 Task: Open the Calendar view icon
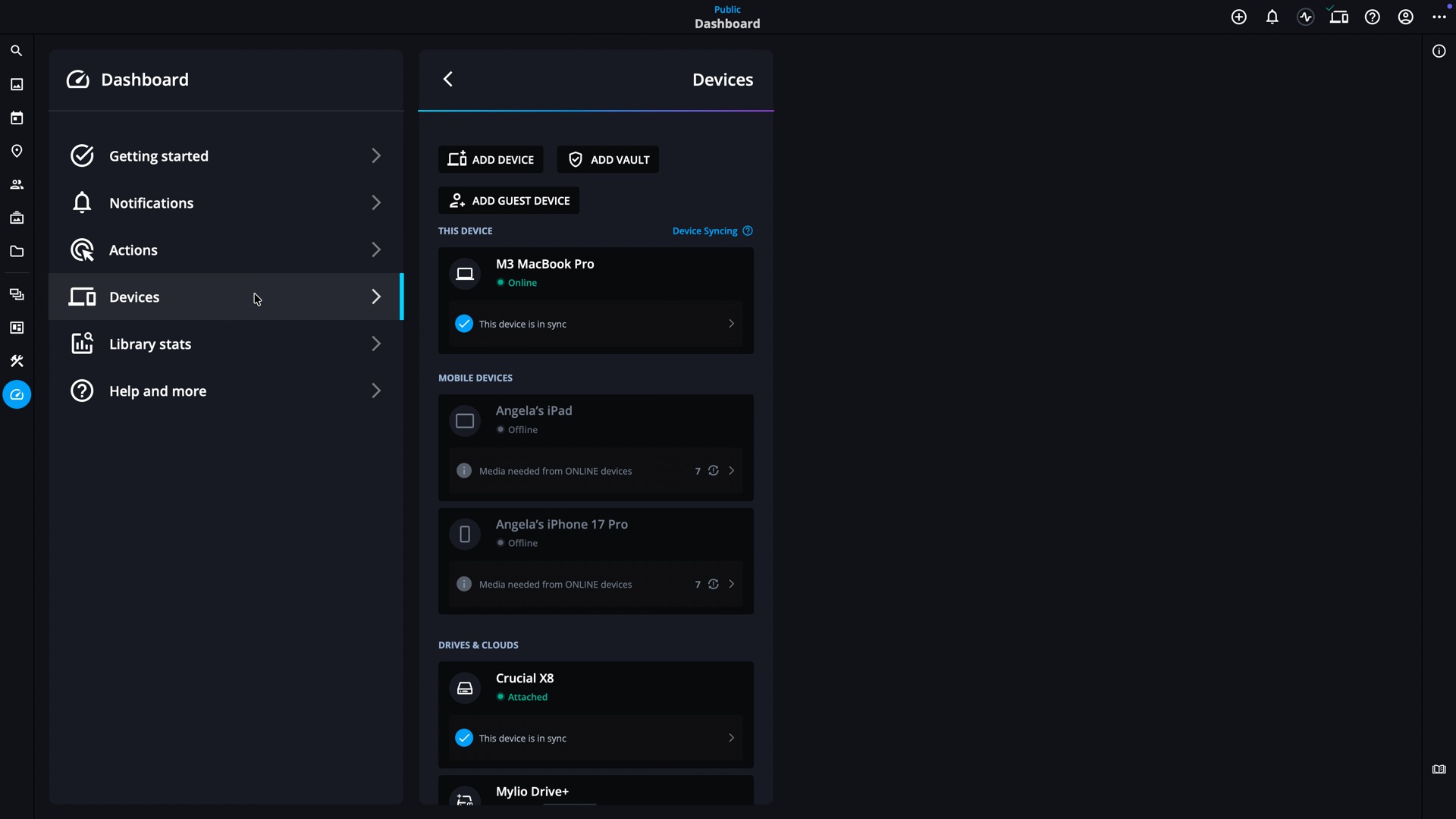[x=17, y=118]
